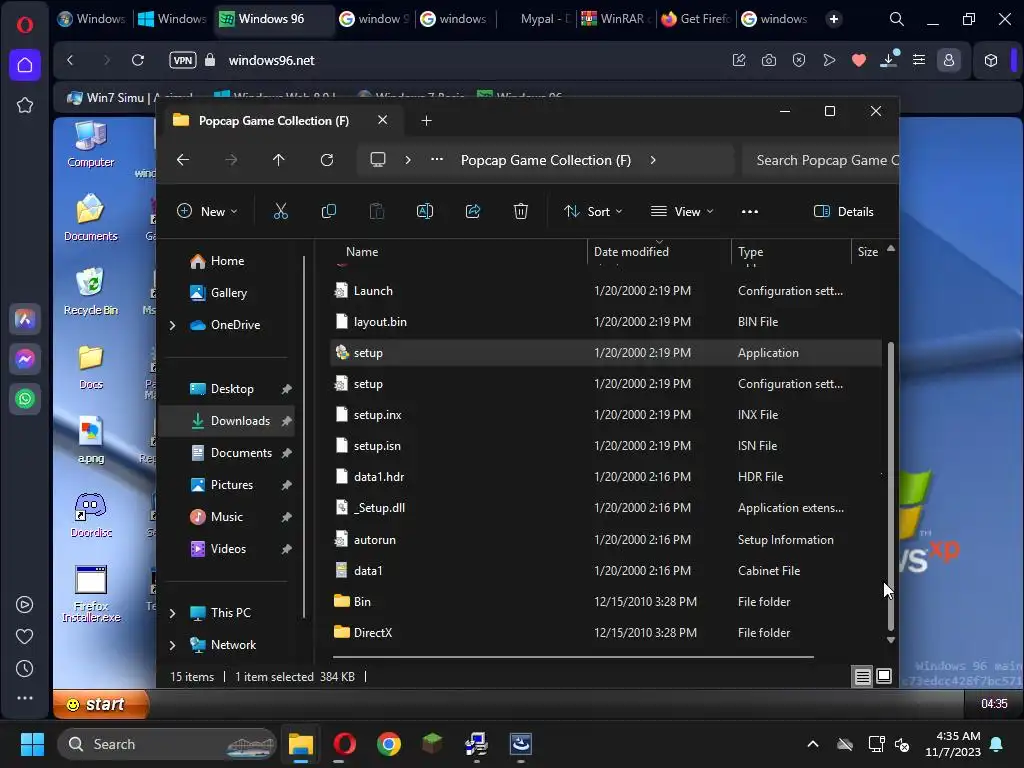Viewport: 1024px width, 768px height.
Task: Select the data1 Cabinet File
Action: (x=606, y=571)
